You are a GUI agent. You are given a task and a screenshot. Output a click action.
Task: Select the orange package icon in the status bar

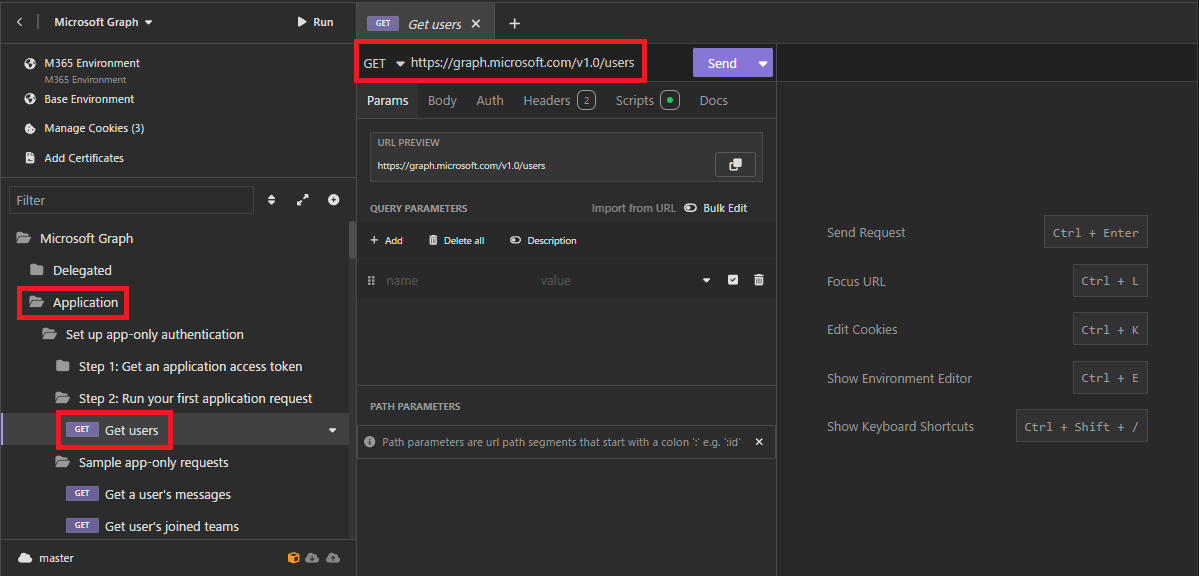point(293,558)
